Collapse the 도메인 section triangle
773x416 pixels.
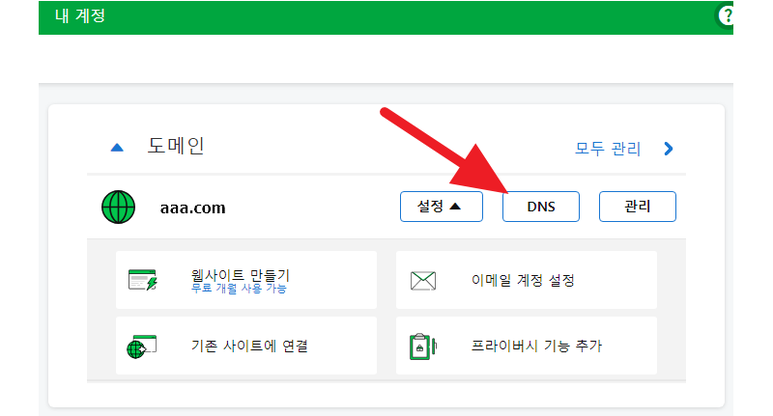117,148
